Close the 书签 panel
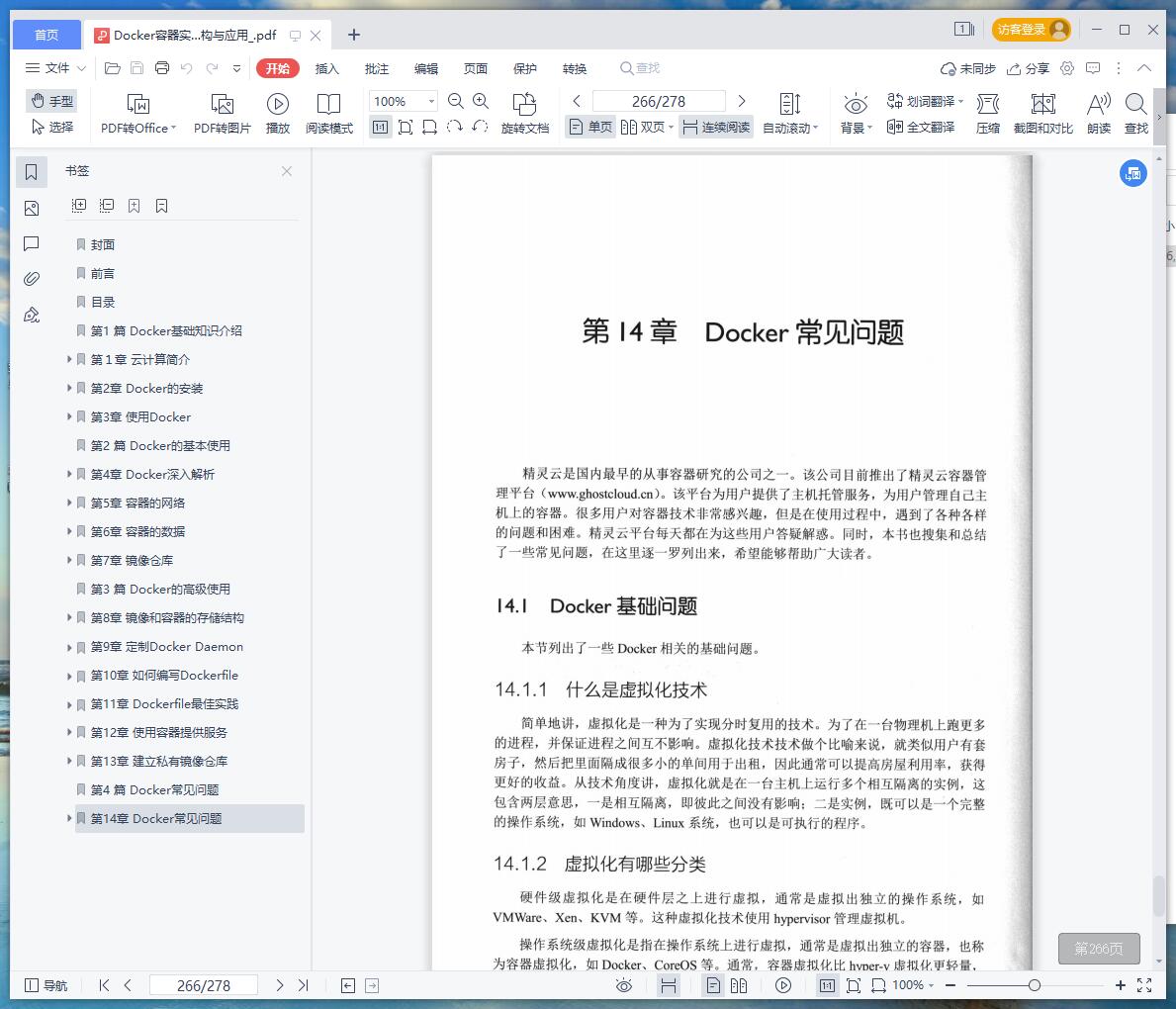This screenshot has width=1176, height=1009. 287,171
